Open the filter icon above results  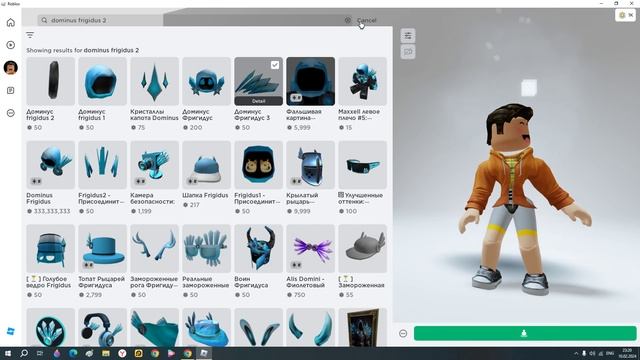tap(30, 35)
